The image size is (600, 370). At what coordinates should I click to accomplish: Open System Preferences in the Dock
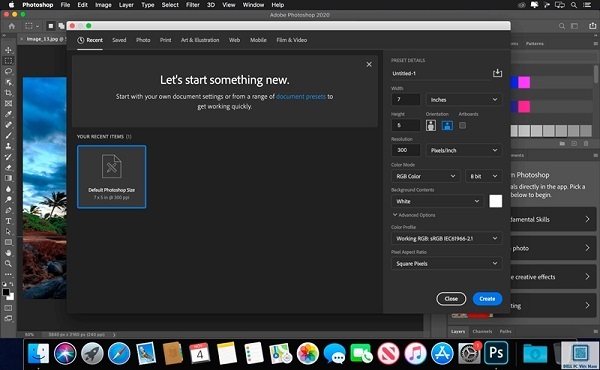pos(469,353)
